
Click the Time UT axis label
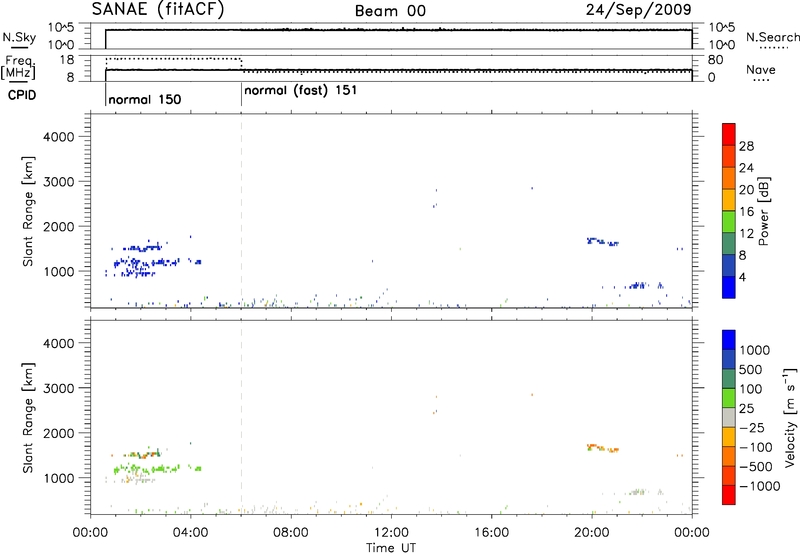pos(391,548)
